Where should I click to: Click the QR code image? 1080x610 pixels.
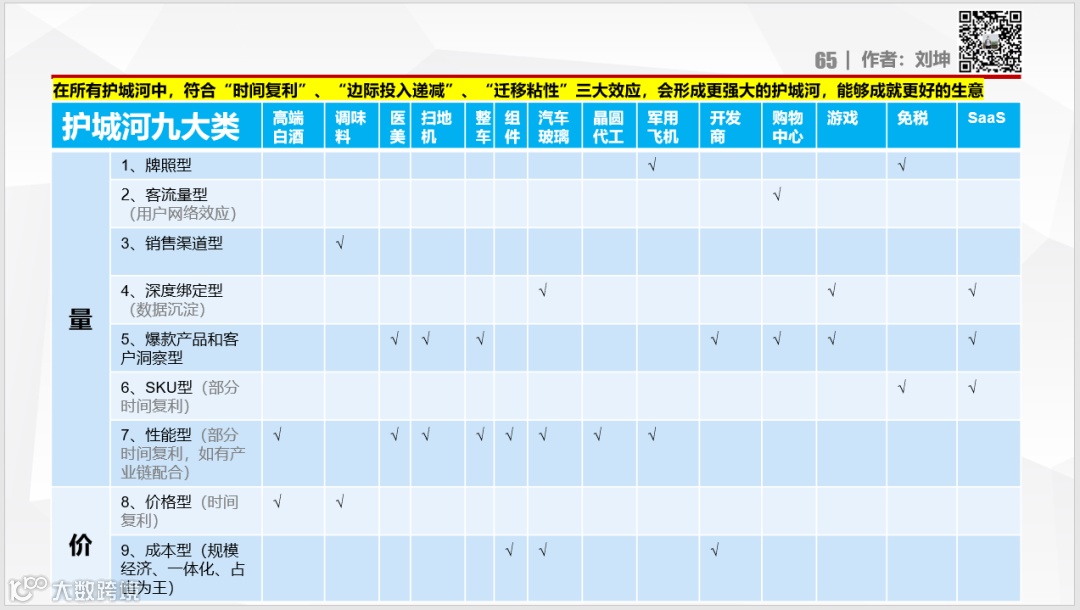(990, 42)
